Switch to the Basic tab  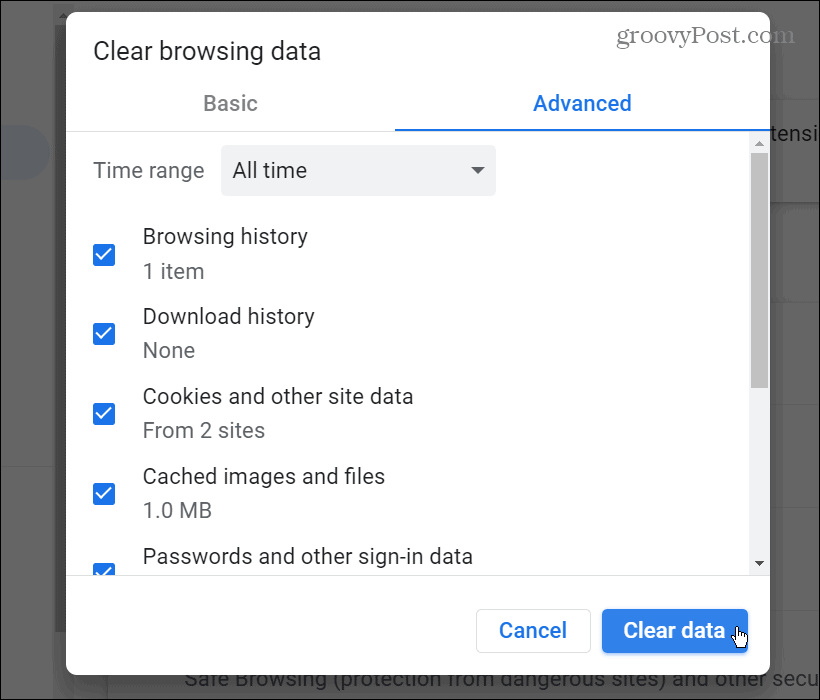click(230, 103)
